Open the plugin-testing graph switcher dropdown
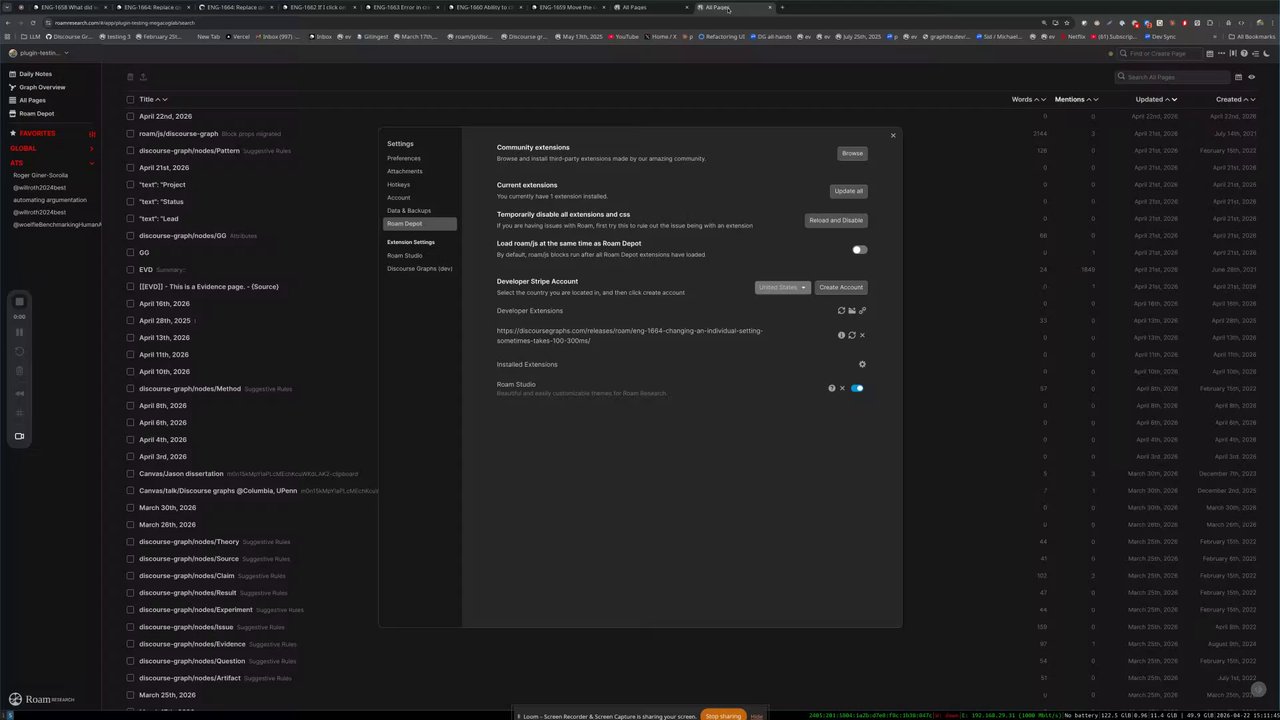Image resolution: width=1280 pixels, height=720 pixels. pyautogui.click(x=39, y=53)
